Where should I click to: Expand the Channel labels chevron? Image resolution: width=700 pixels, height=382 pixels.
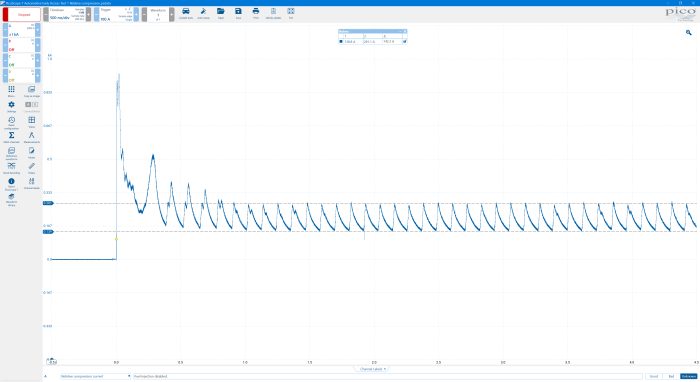point(373,369)
